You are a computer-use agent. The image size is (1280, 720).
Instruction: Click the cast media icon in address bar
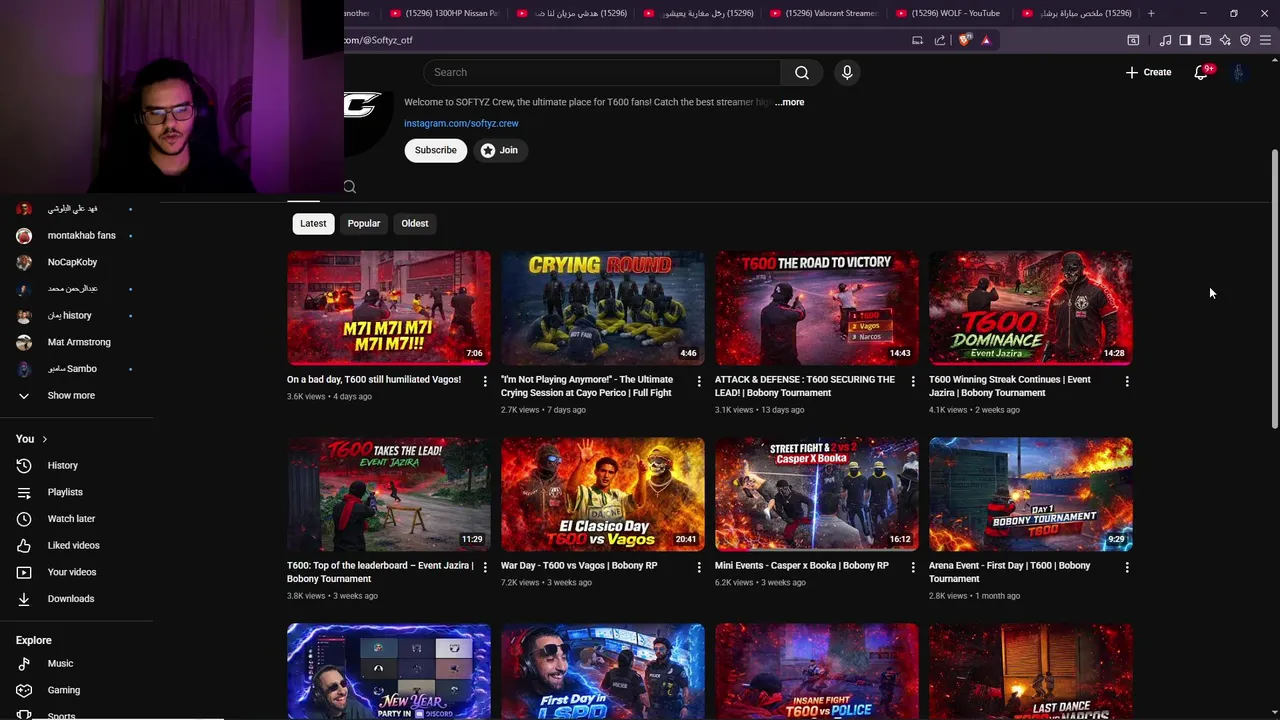tap(917, 40)
